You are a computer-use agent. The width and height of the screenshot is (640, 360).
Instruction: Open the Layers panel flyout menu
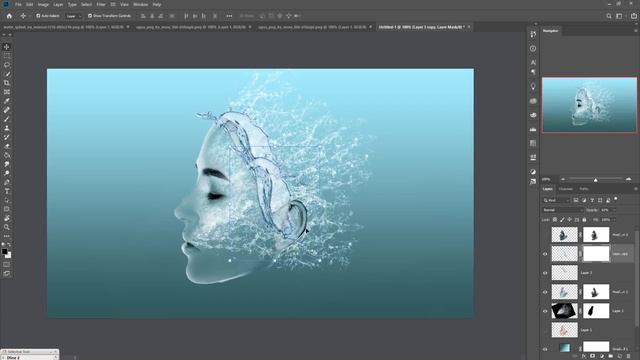click(x=636, y=189)
